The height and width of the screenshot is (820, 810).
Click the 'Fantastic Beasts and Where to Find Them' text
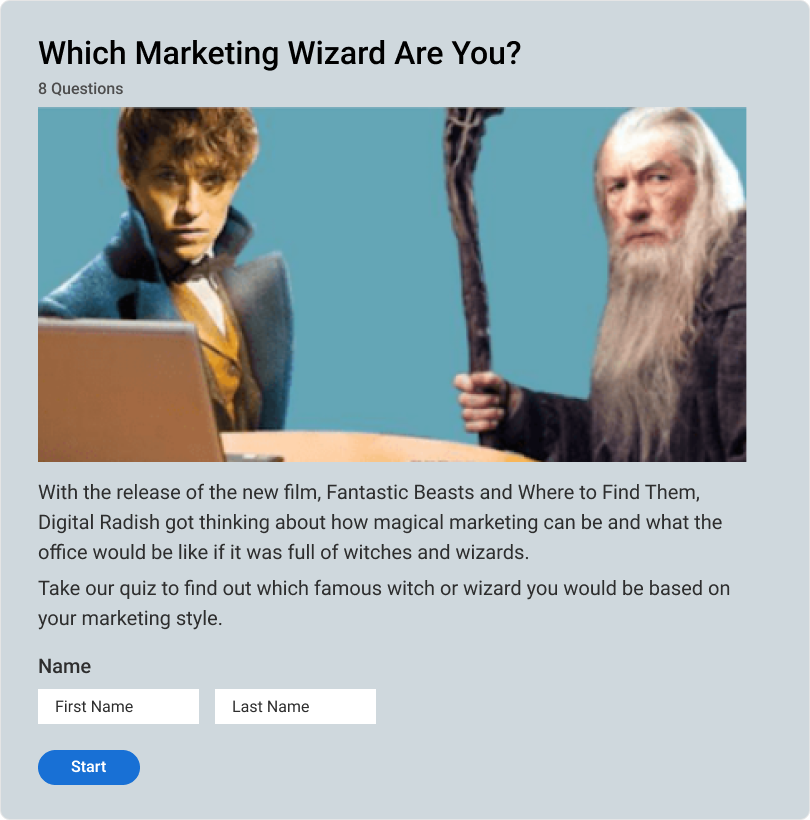[512, 493]
